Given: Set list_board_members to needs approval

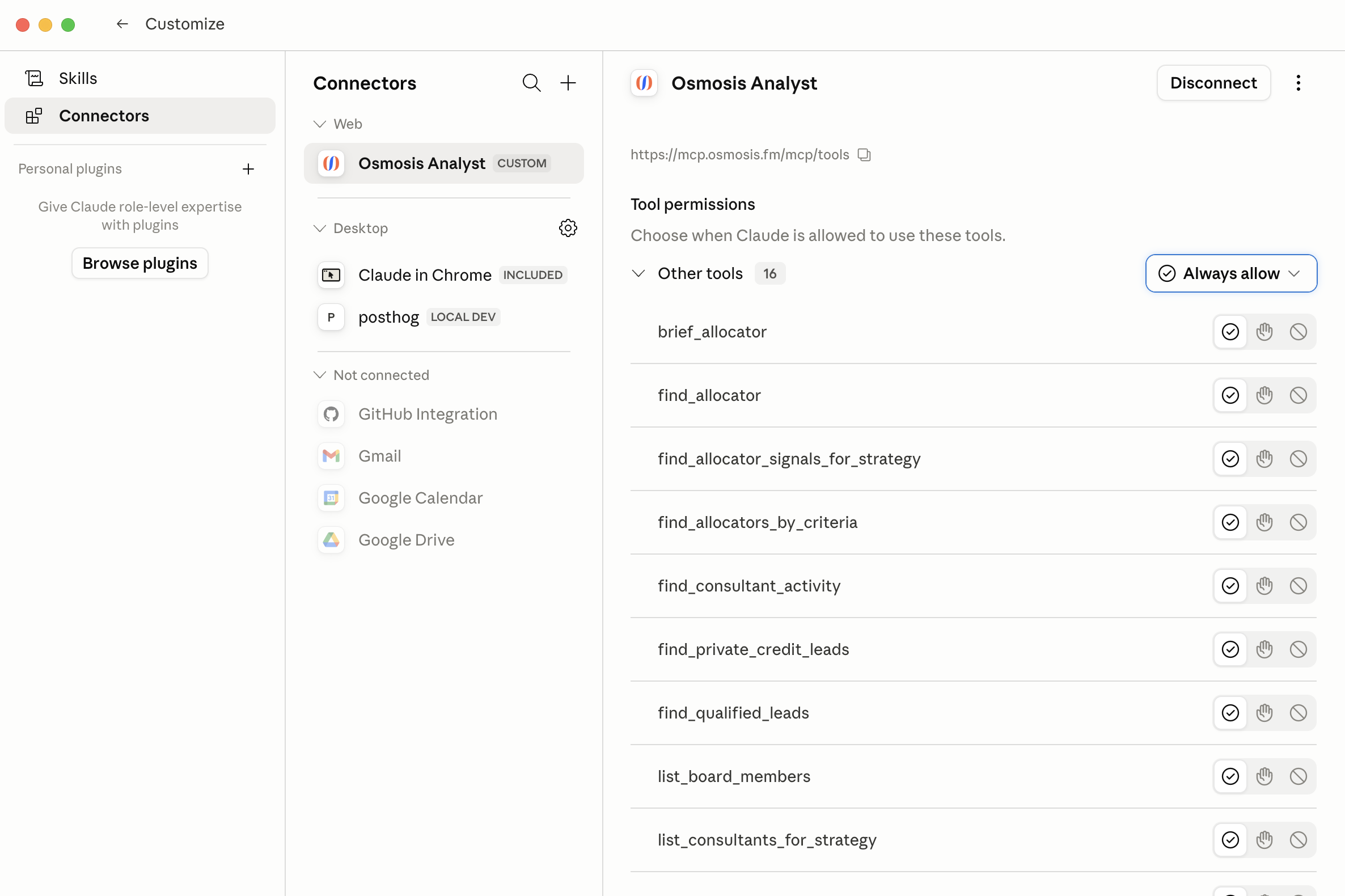Looking at the screenshot, I should click(1264, 776).
